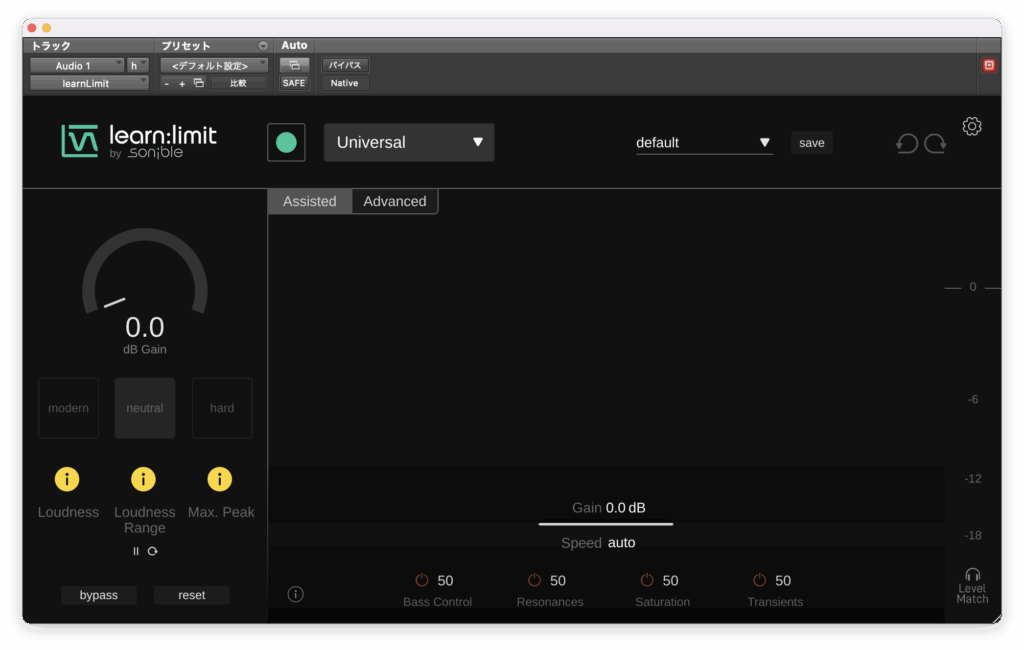This screenshot has height=650, width=1024.
Task: Open the learnLimit plugin selector
Action: (89, 83)
